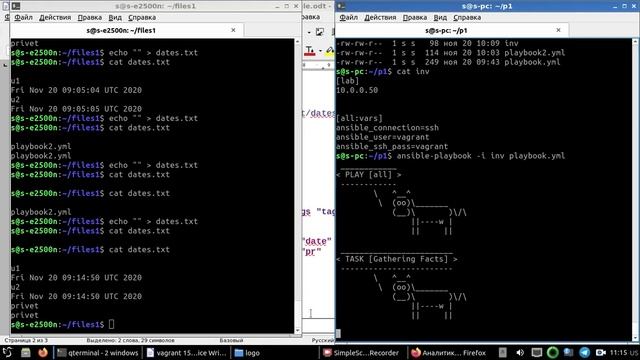Open Файл menu in the ~/p1 terminal
The image size is (640, 360).
click(x=349, y=18)
